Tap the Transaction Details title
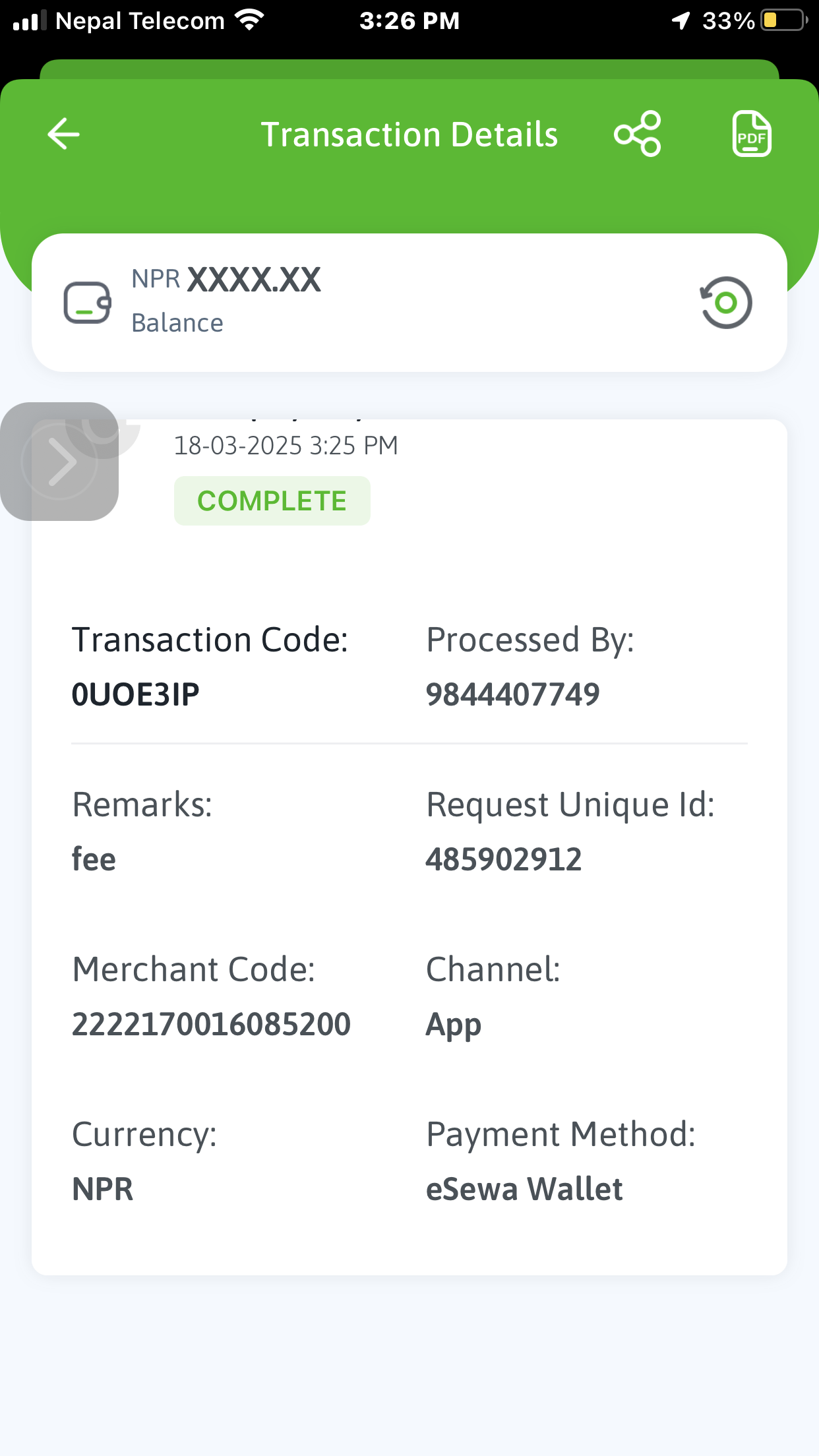 point(409,135)
